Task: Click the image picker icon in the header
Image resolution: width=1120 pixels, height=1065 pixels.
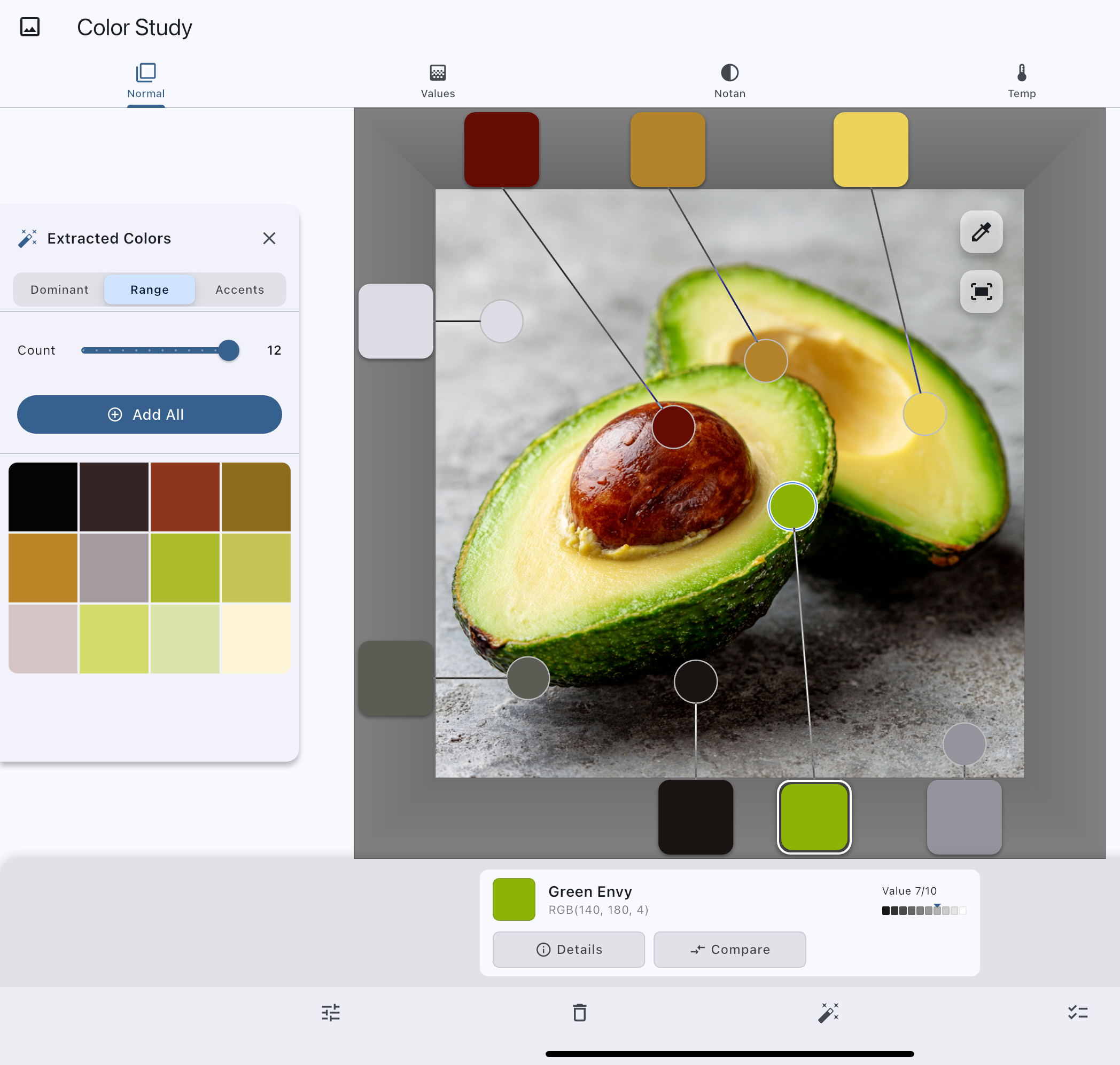Action: [30, 27]
